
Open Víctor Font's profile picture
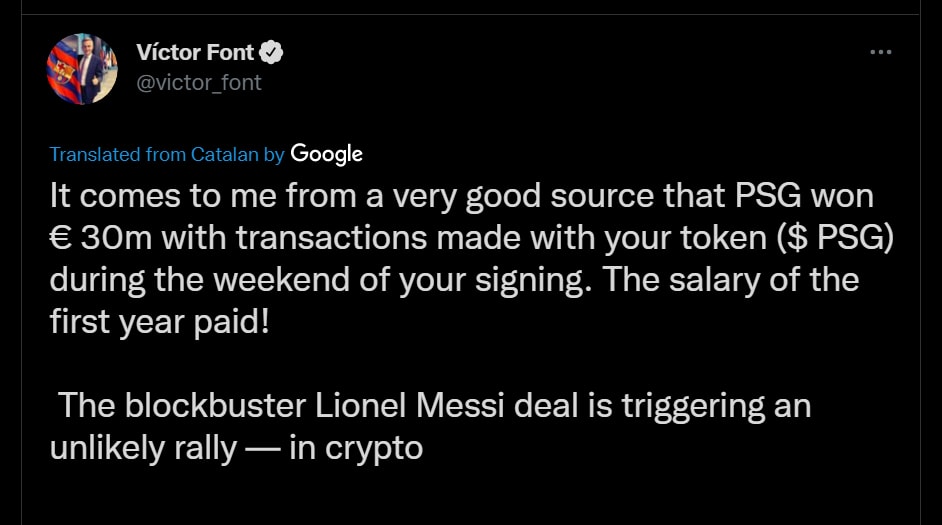pyautogui.click(x=82, y=69)
